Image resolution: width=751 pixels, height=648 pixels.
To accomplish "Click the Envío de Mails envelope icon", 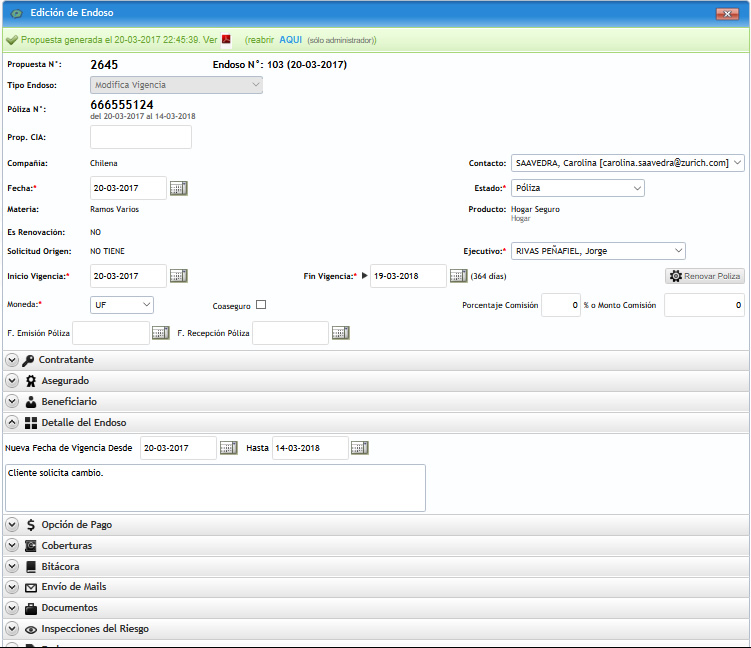I will 31,587.
